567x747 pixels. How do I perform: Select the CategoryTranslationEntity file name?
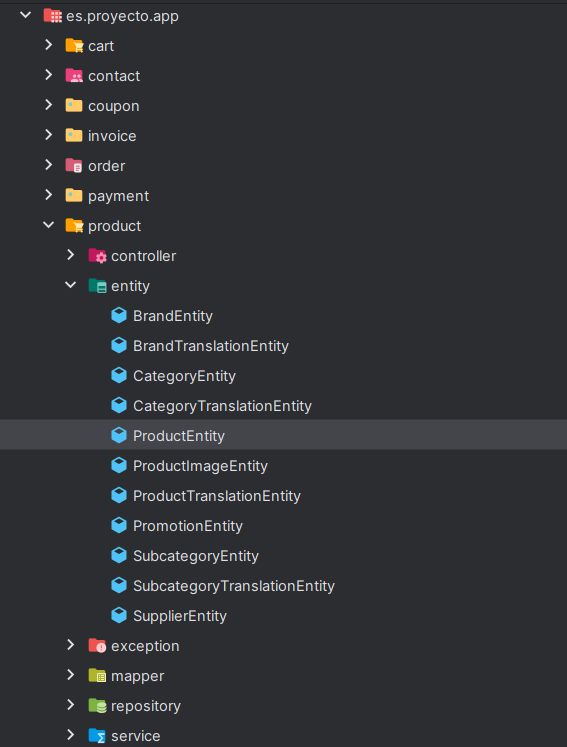pos(223,406)
